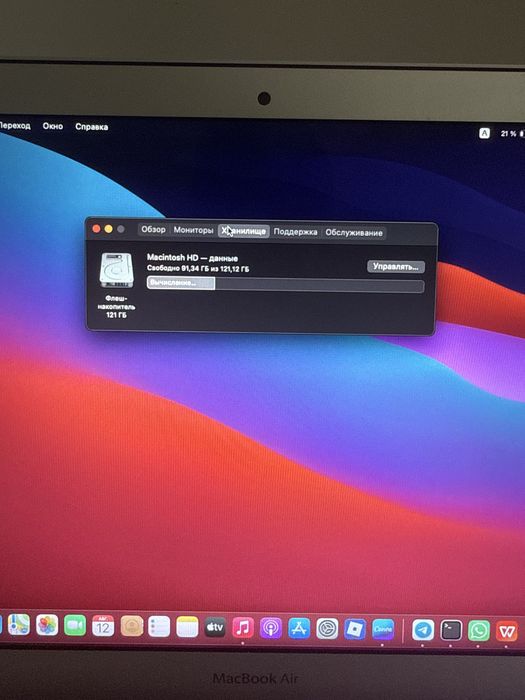The height and width of the screenshot is (700, 525).
Task: Click the Свободно 91,34 ГБ text
Action: point(198,268)
